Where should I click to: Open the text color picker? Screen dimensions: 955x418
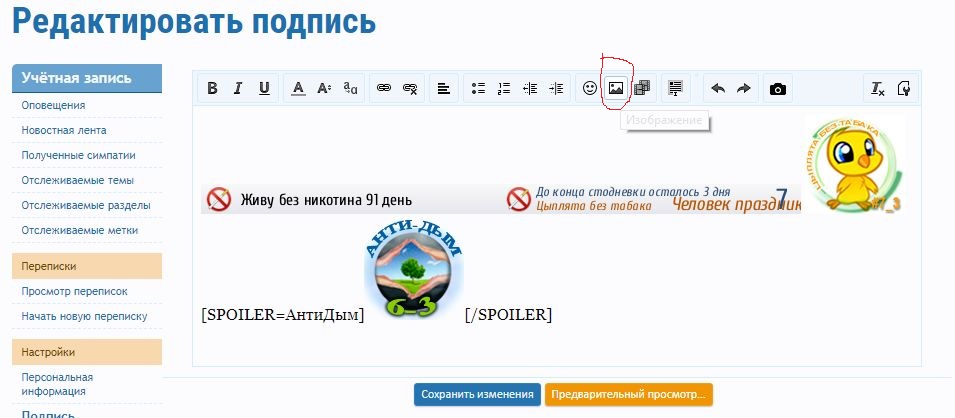pyautogui.click(x=298, y=88)
